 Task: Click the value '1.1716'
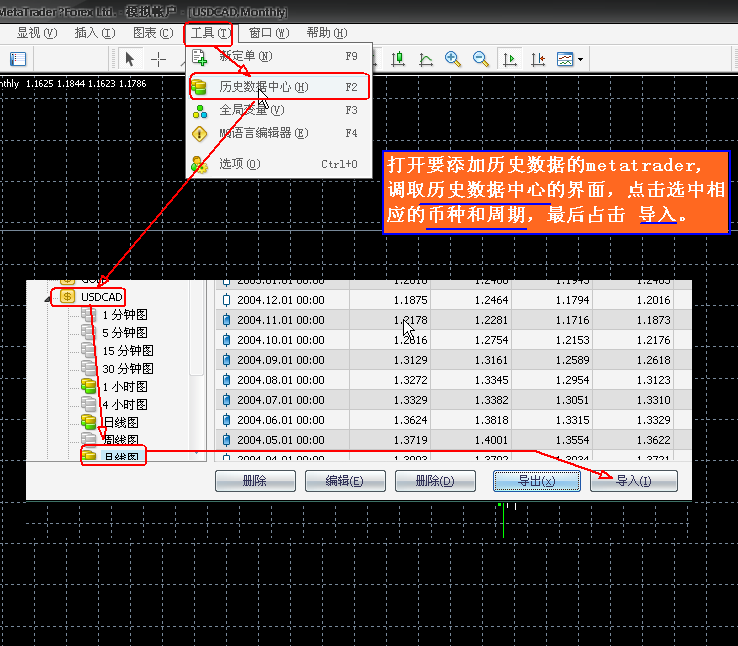pos(572,320)
